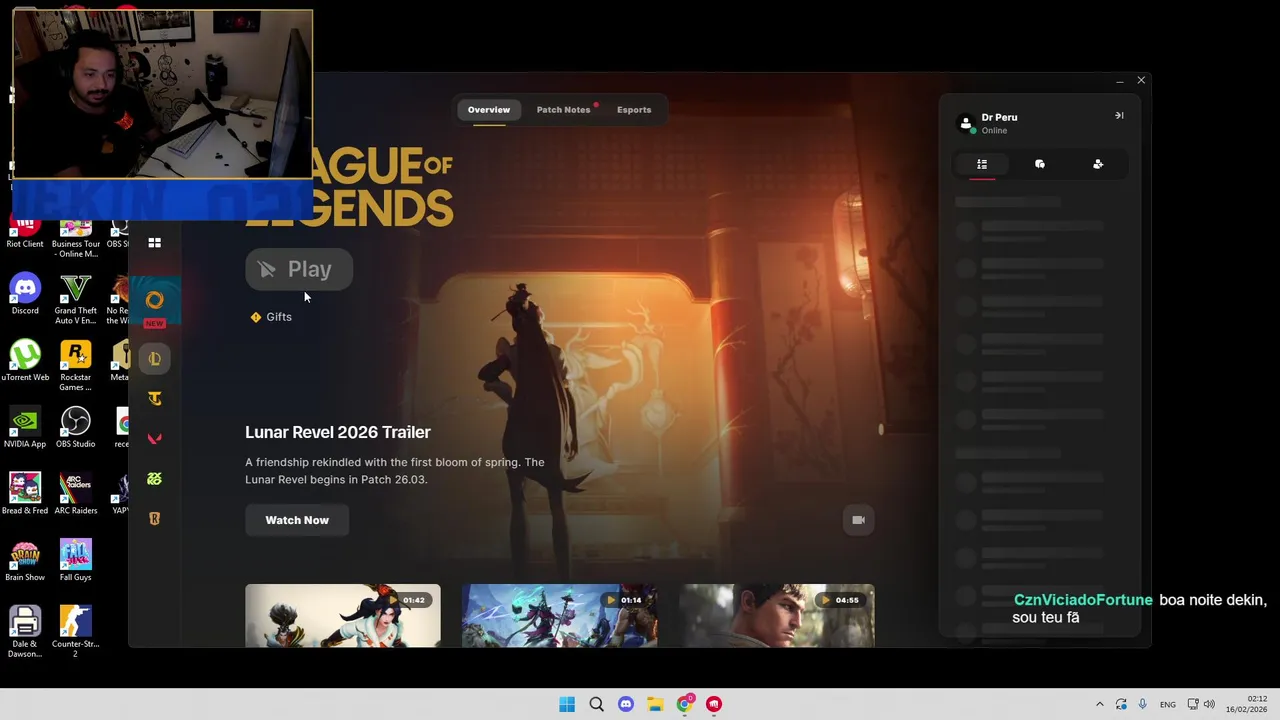Switch the ENG input language indicator
The height and width of the screenshot is (720, 1280).
coord(1168,705)
